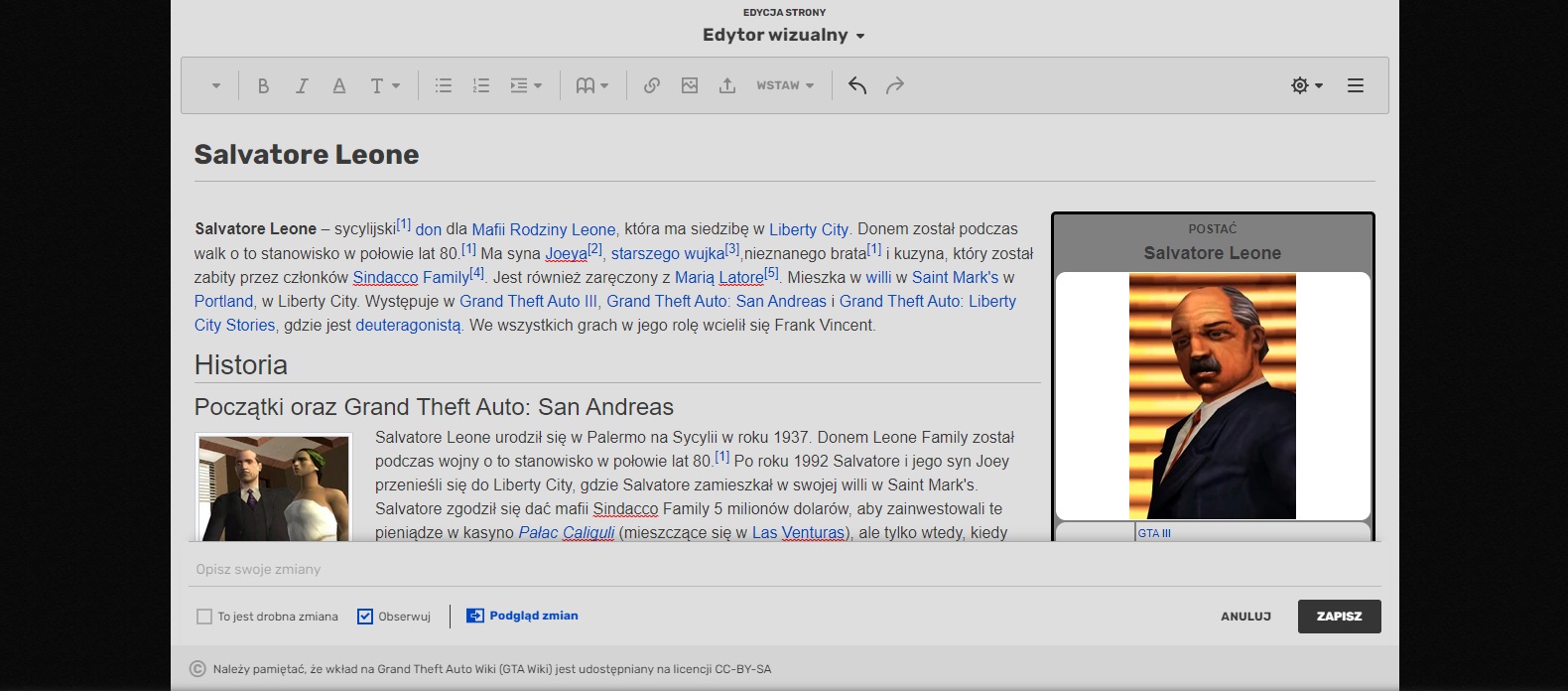Click the 'Grand Theft Auto: Liberty City Stories' link
The image size is (1568, 691).
[928, 301]
